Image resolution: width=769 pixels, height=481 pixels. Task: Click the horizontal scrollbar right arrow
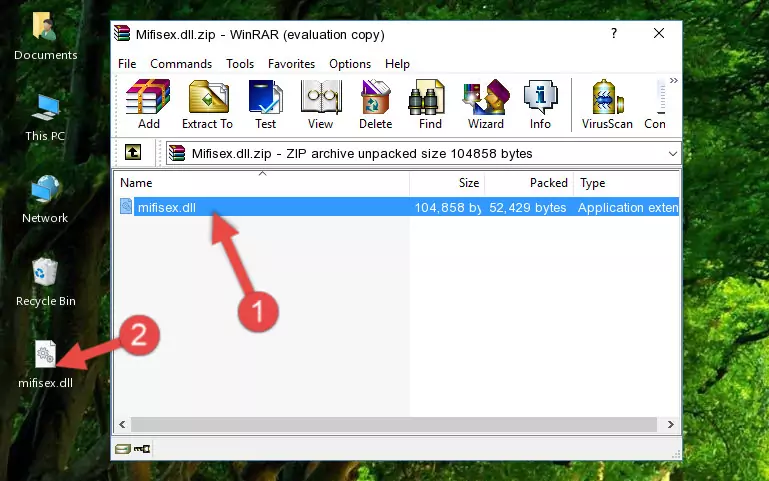(x=670, y=425)
